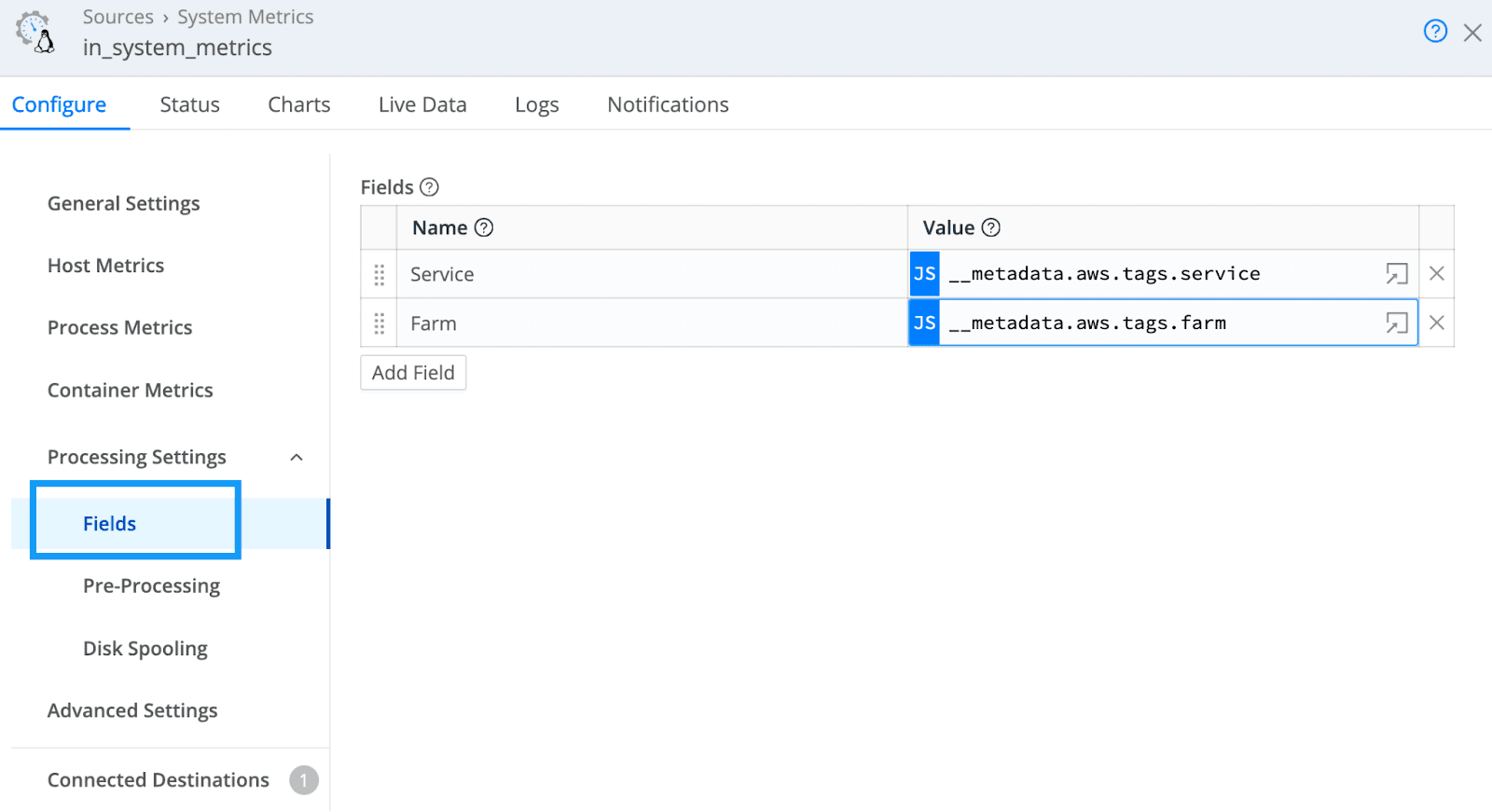
Task: Expand the Service value expression editor
Action: 1396,274
